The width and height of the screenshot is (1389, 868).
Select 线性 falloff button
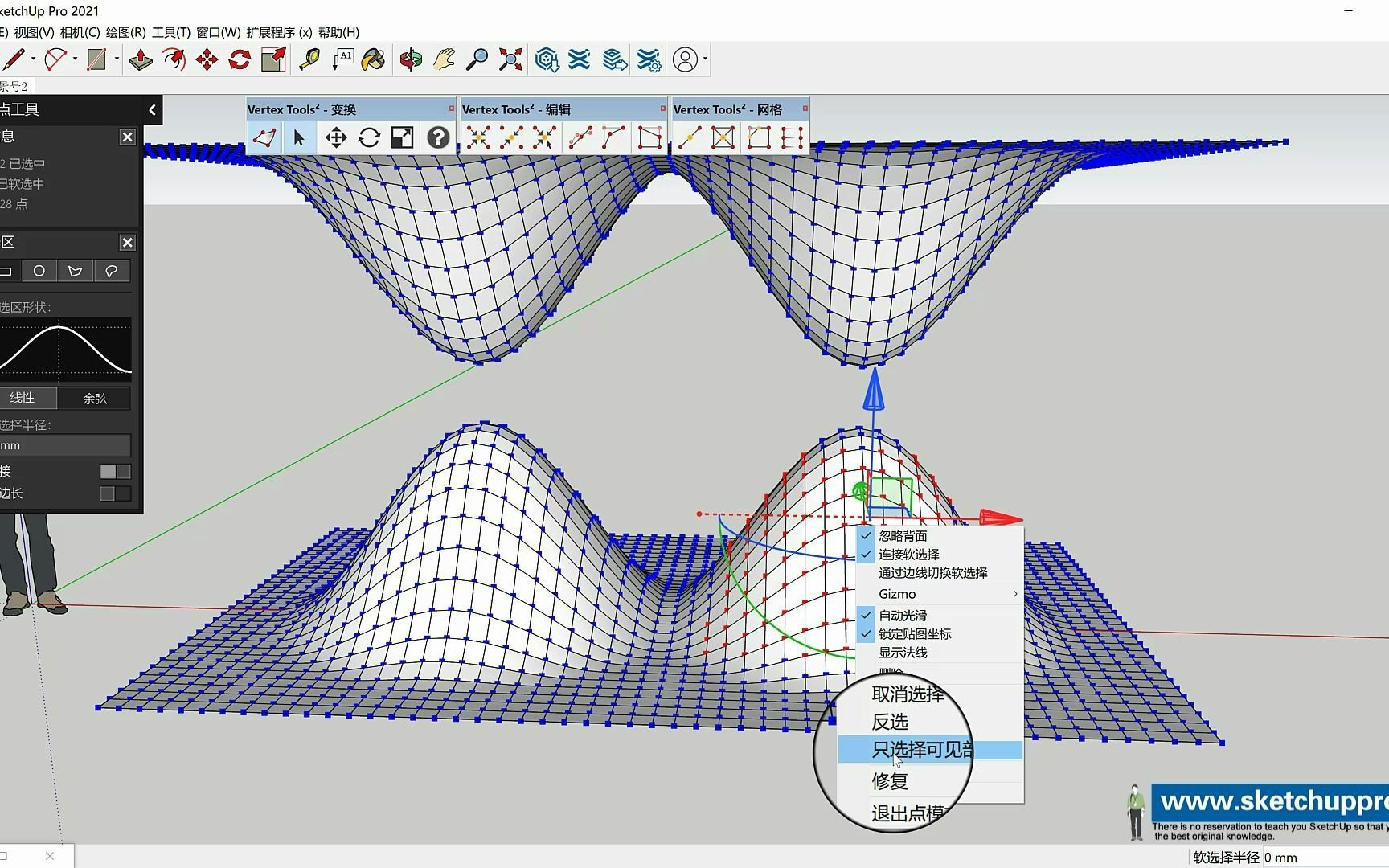click(28, 398)
